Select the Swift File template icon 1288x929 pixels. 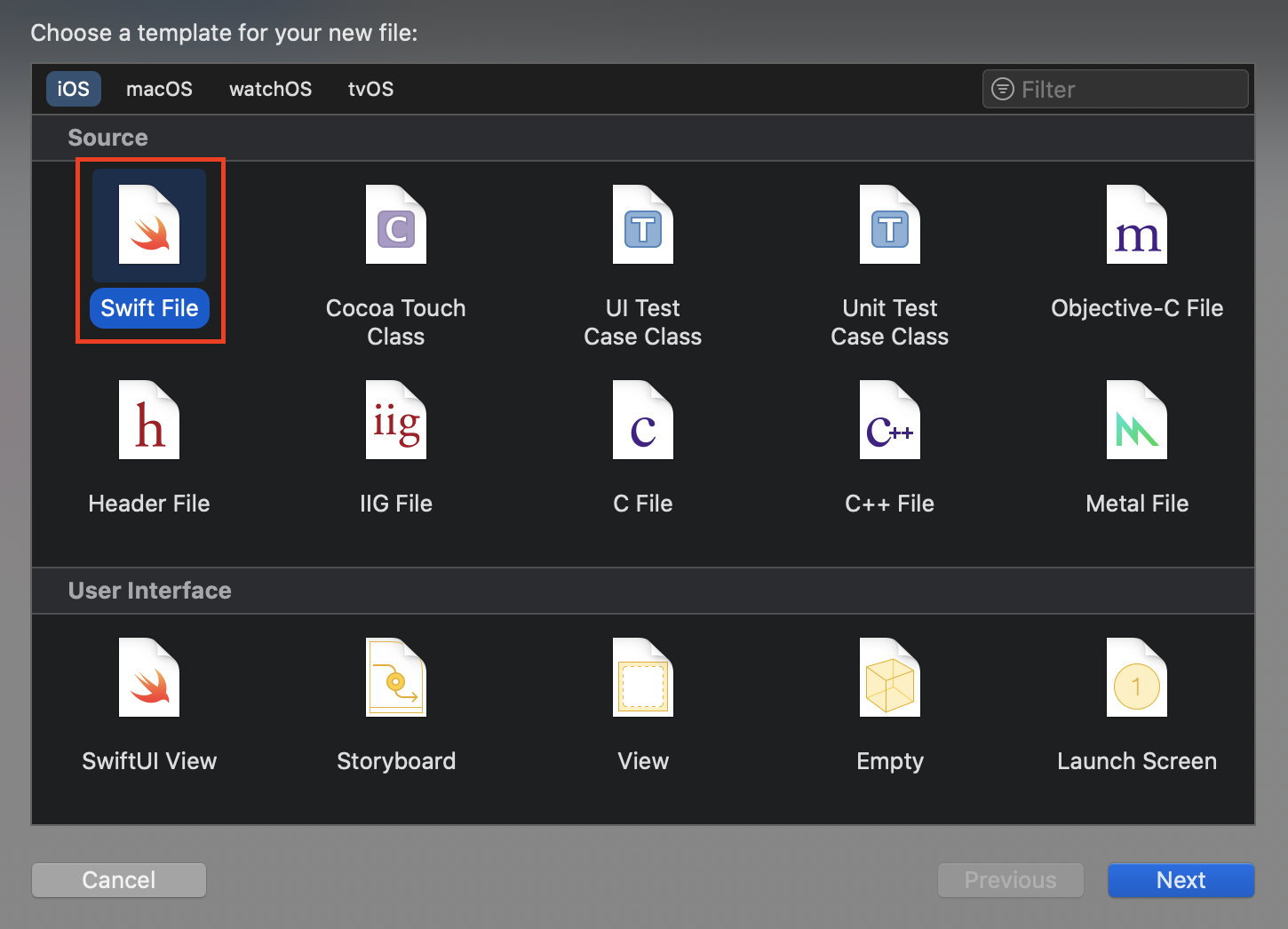point(149,225)
